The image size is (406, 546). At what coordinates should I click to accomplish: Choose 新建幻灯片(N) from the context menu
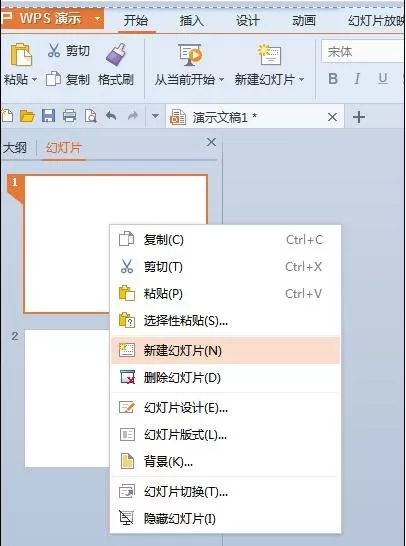point(225,350)
